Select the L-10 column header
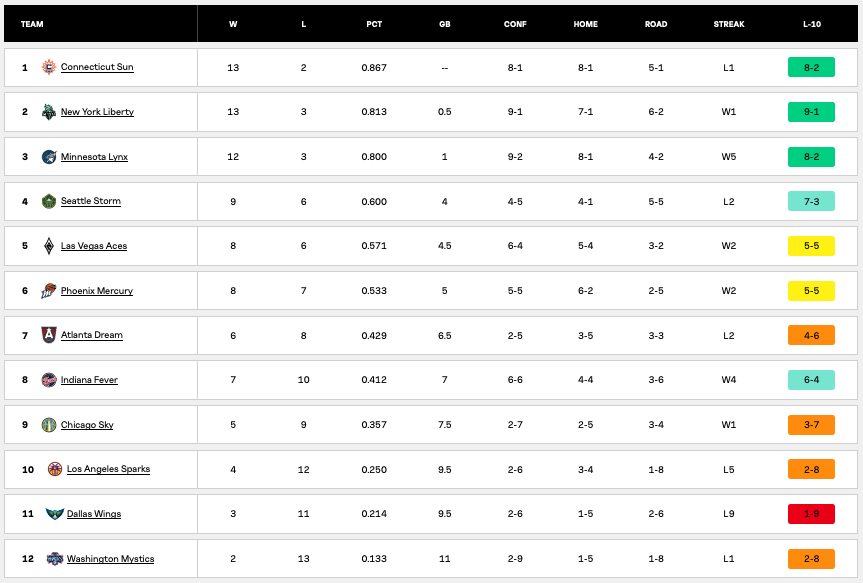 click(810, 24)
